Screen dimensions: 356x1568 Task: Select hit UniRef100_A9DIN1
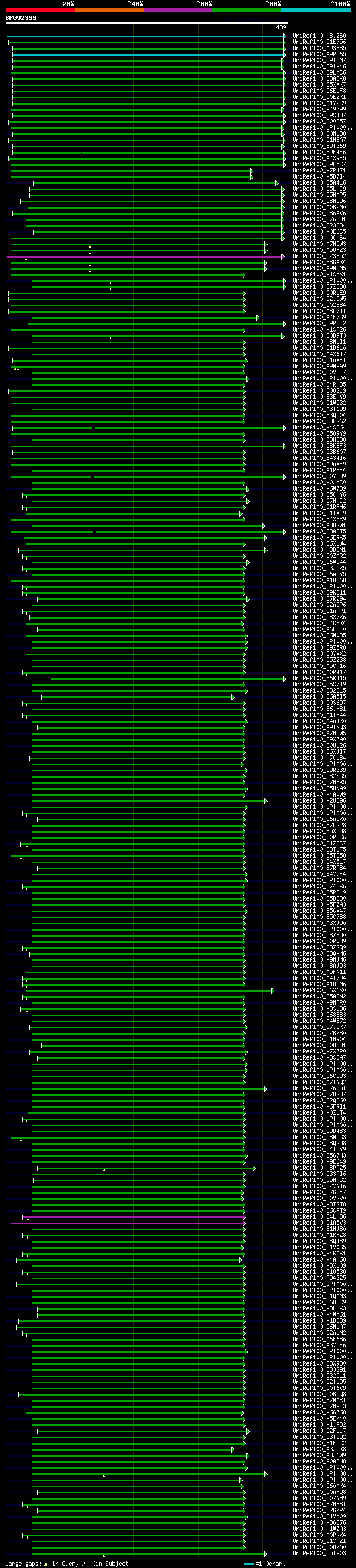(x=319, y=550)
